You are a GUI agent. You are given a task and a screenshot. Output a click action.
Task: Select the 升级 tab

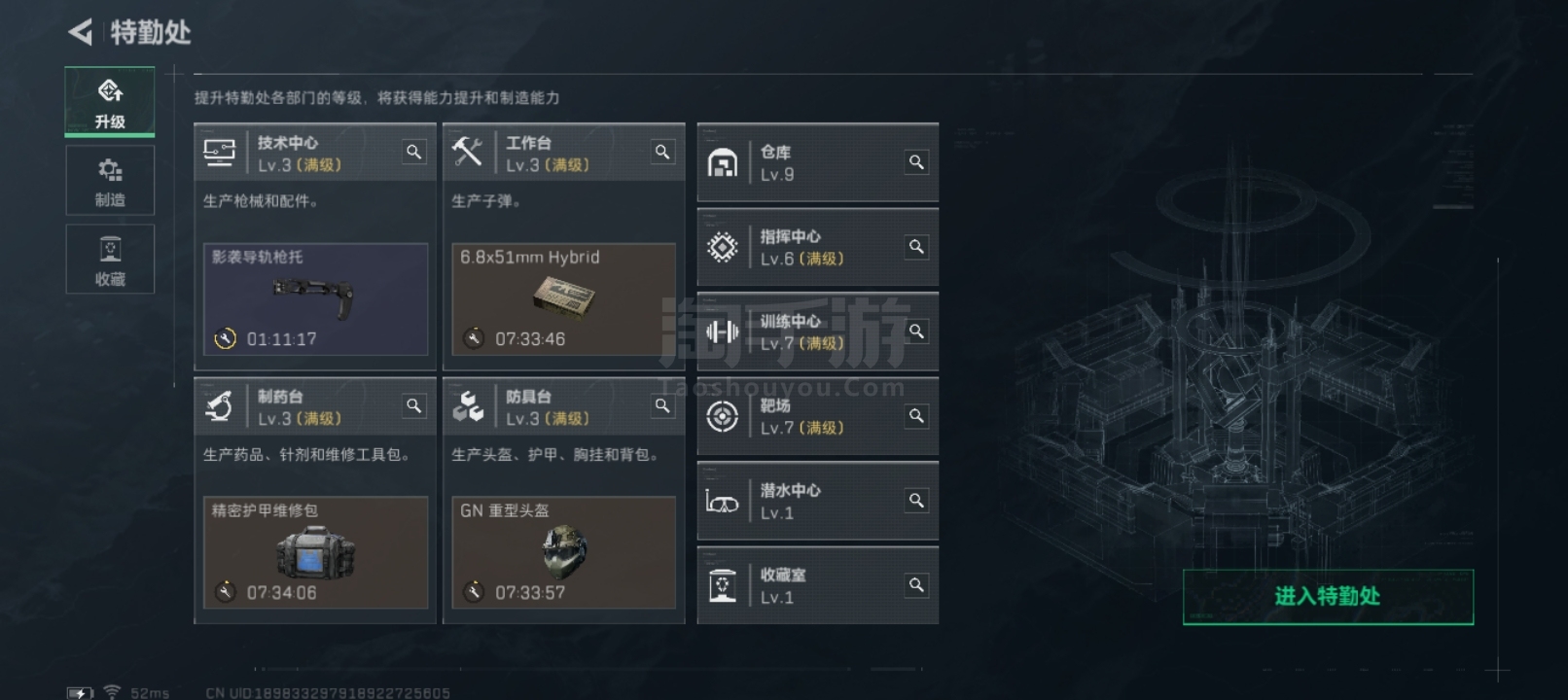tap(110, 102)
